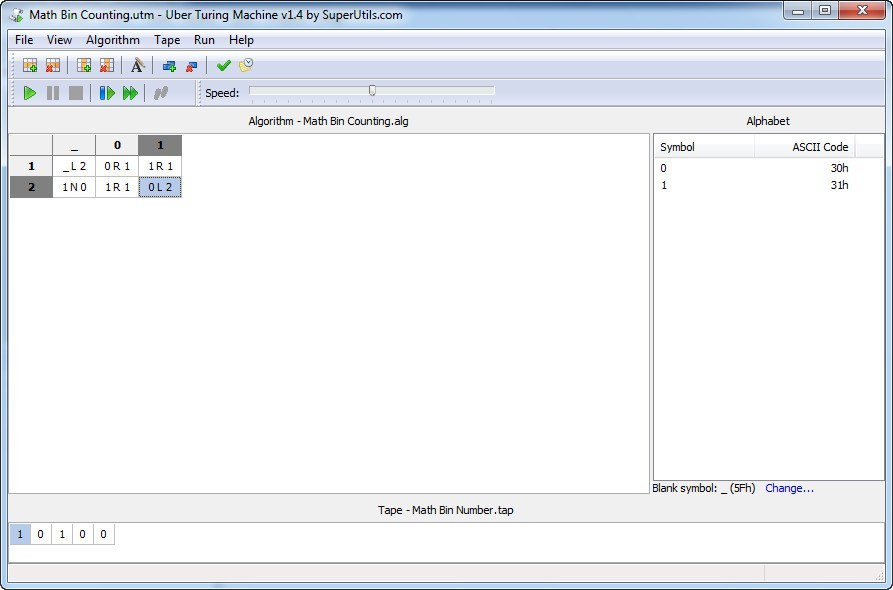Open the Run menu
The image size is (893, 590).
click(x=203, y=40)
